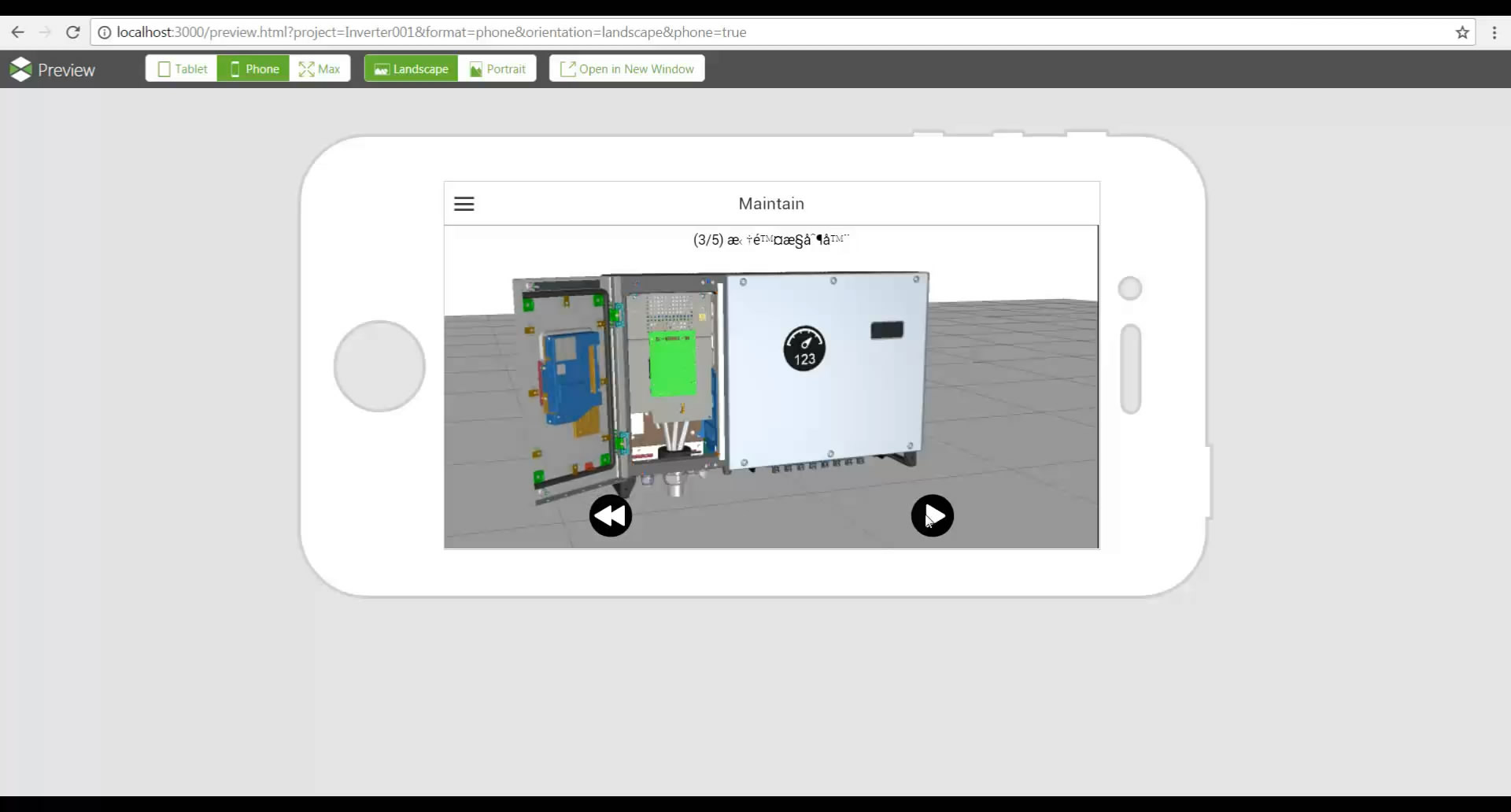
Task: Switch to Portrait orientation
Action: (x=497, y=68)
